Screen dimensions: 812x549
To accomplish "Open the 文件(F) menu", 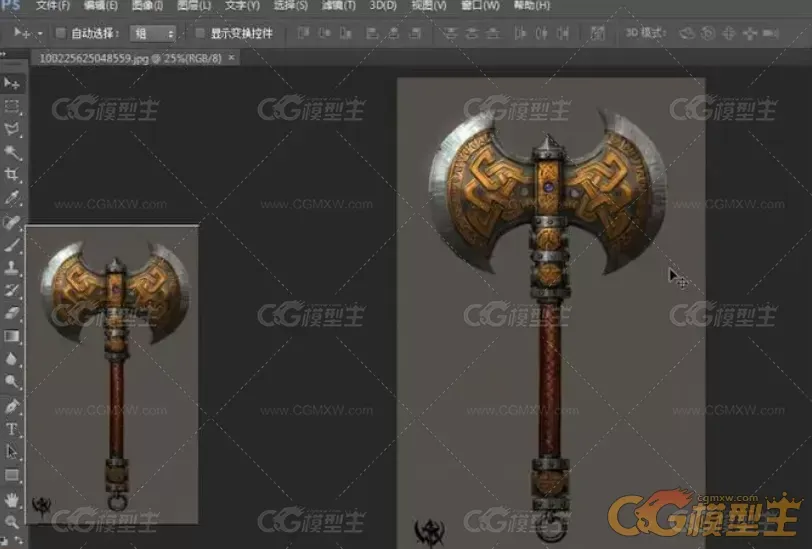I will pos(53,6).
